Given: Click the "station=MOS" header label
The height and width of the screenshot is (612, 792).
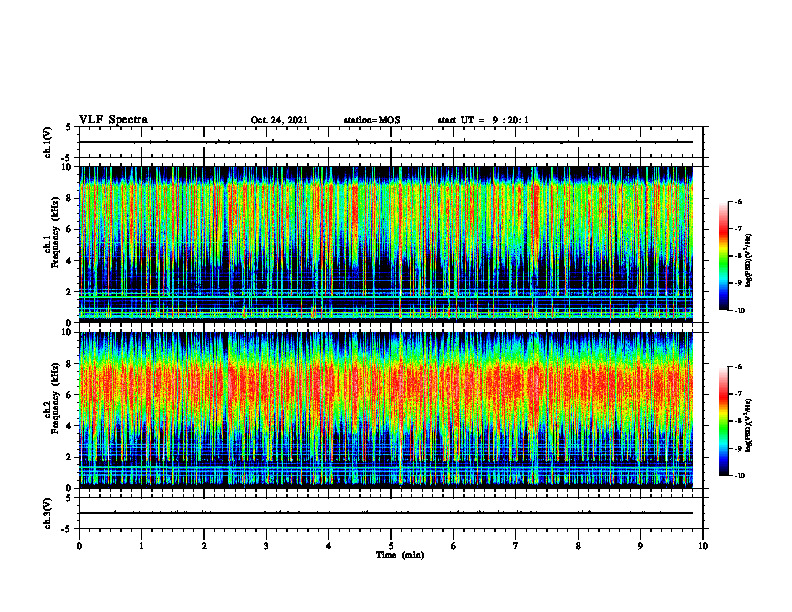Looking at the screenshot, I should (372, 120).
